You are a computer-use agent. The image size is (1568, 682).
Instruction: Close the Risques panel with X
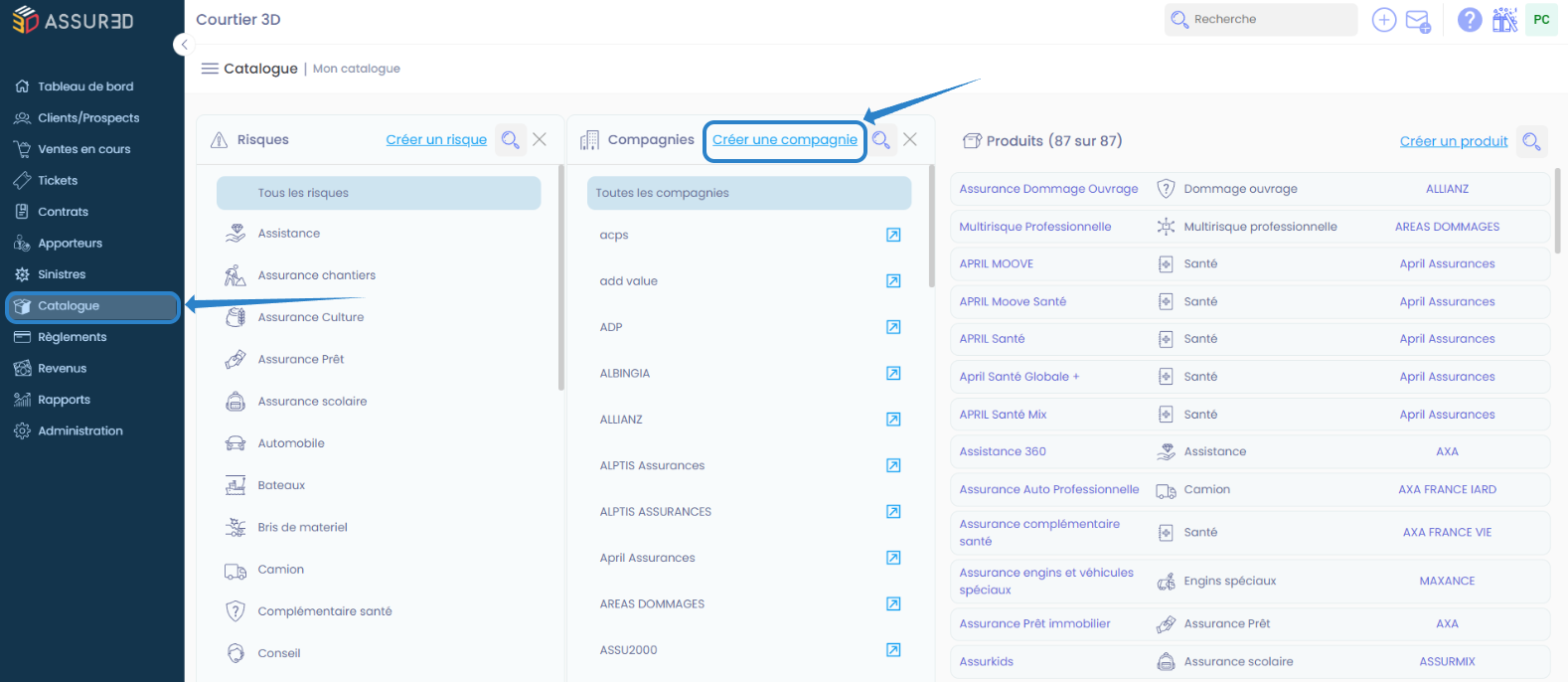(x=540, y=140)
